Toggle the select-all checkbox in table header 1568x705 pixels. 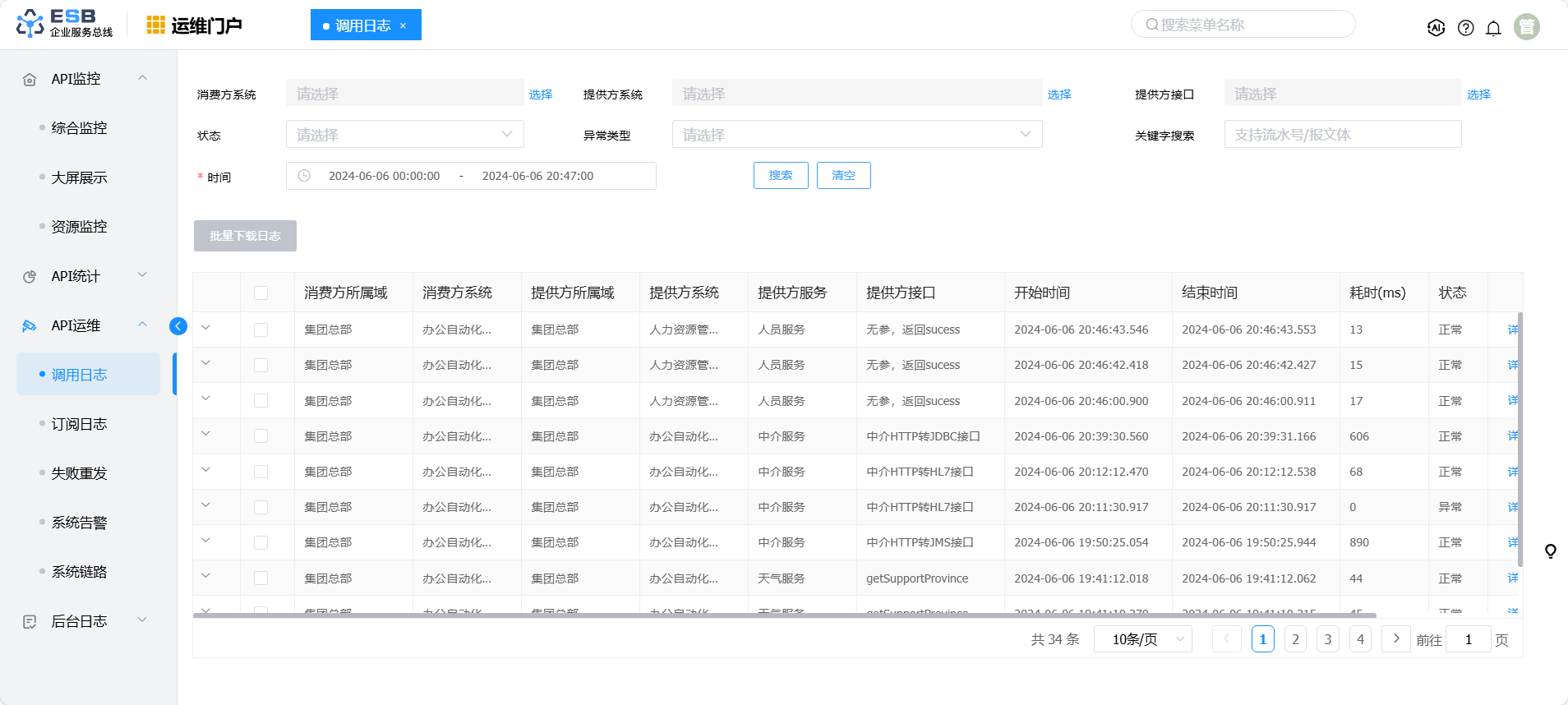coord(261,293)
